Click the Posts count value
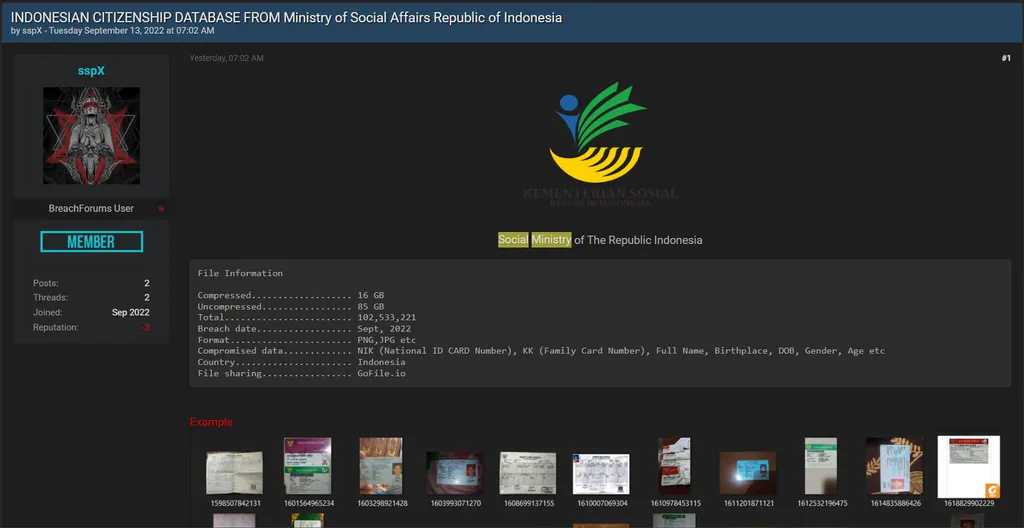The image size is (1024, 528). click(146, 283)
